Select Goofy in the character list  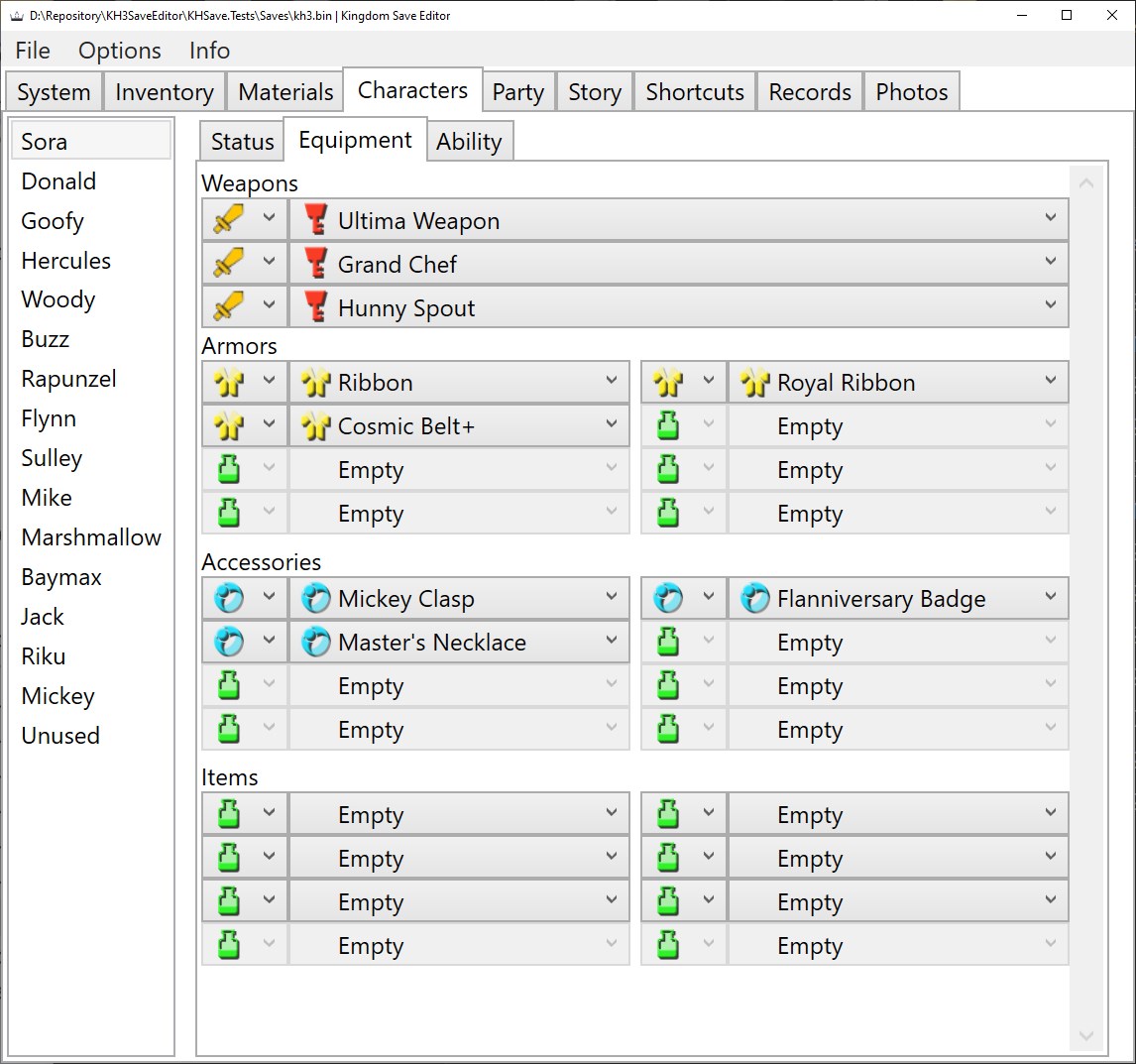coord(91,220)
